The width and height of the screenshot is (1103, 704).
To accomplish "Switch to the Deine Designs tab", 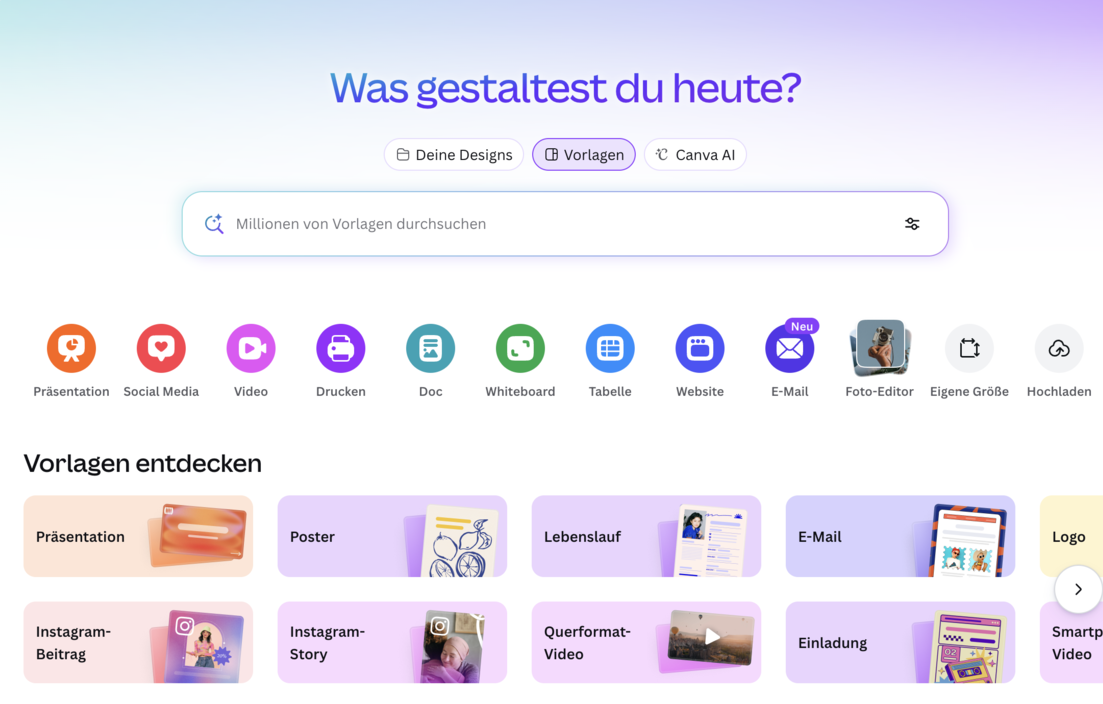I will tap(454, 155).
